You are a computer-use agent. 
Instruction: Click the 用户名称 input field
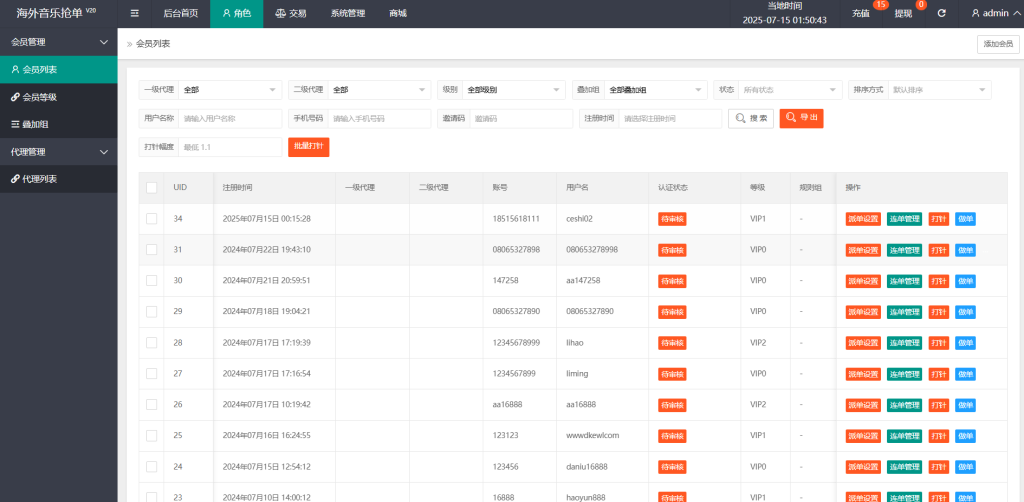230,119
